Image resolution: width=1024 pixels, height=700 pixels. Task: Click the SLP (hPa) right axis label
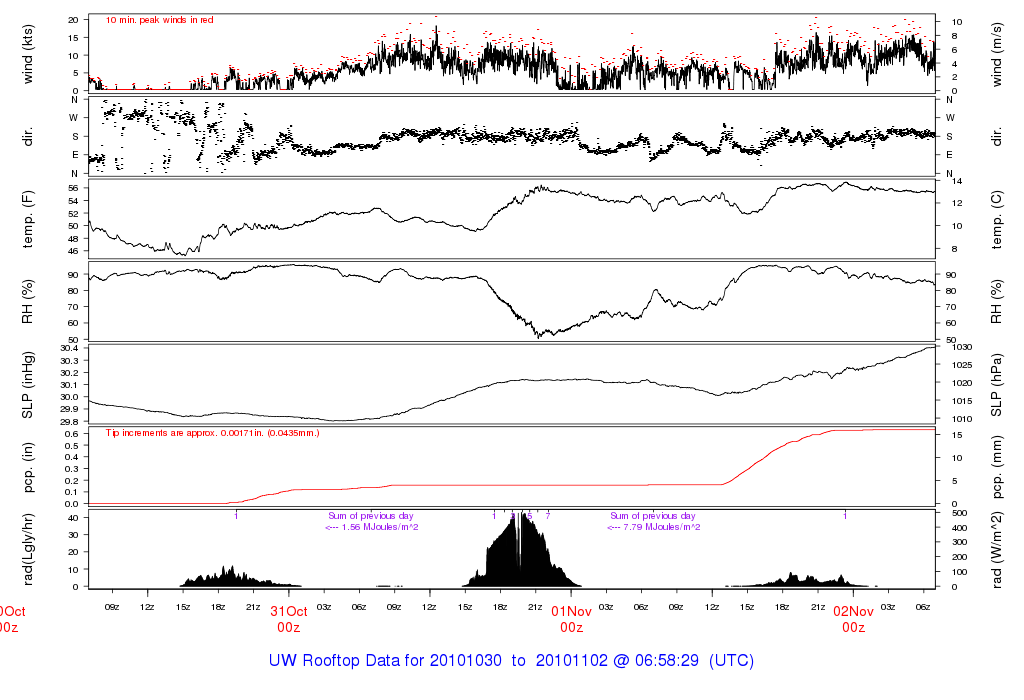click(x=997, y=385)
